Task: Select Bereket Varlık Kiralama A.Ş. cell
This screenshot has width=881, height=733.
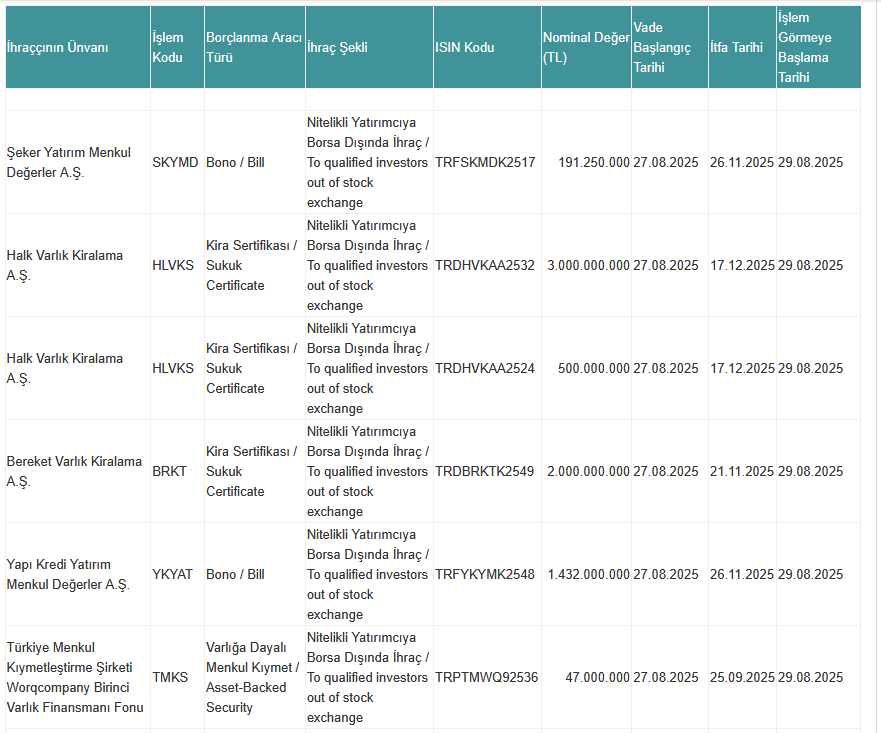Action: click(x=74, y=471)
